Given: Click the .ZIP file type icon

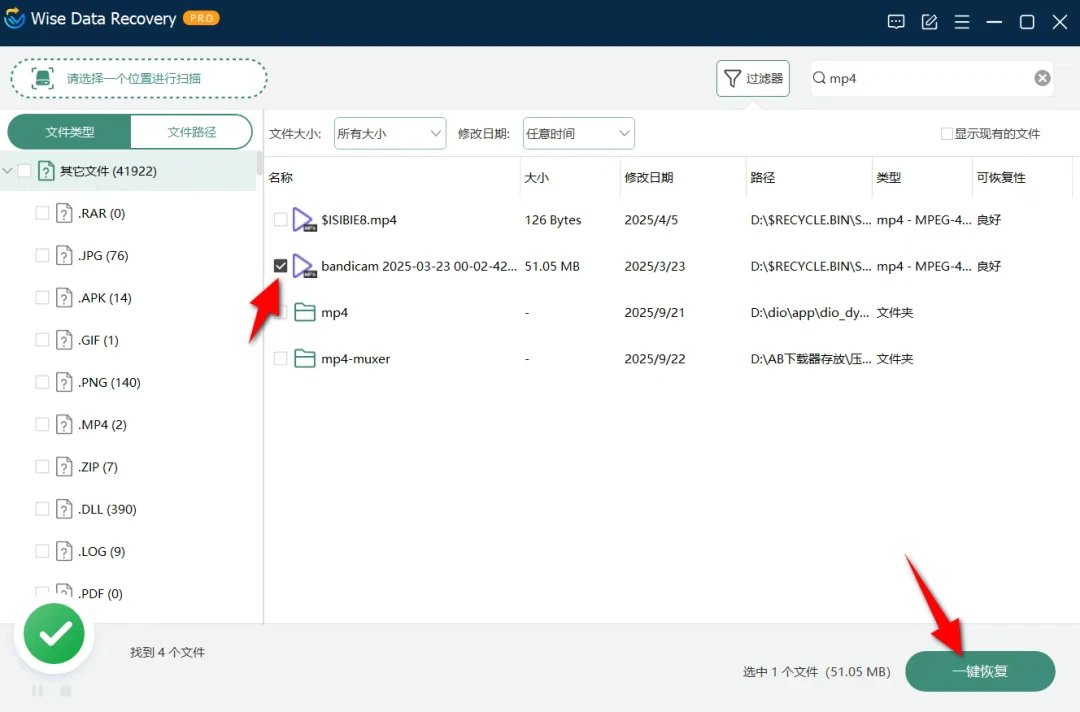Looking at the screenshot, I should click(x=65, y=467).
